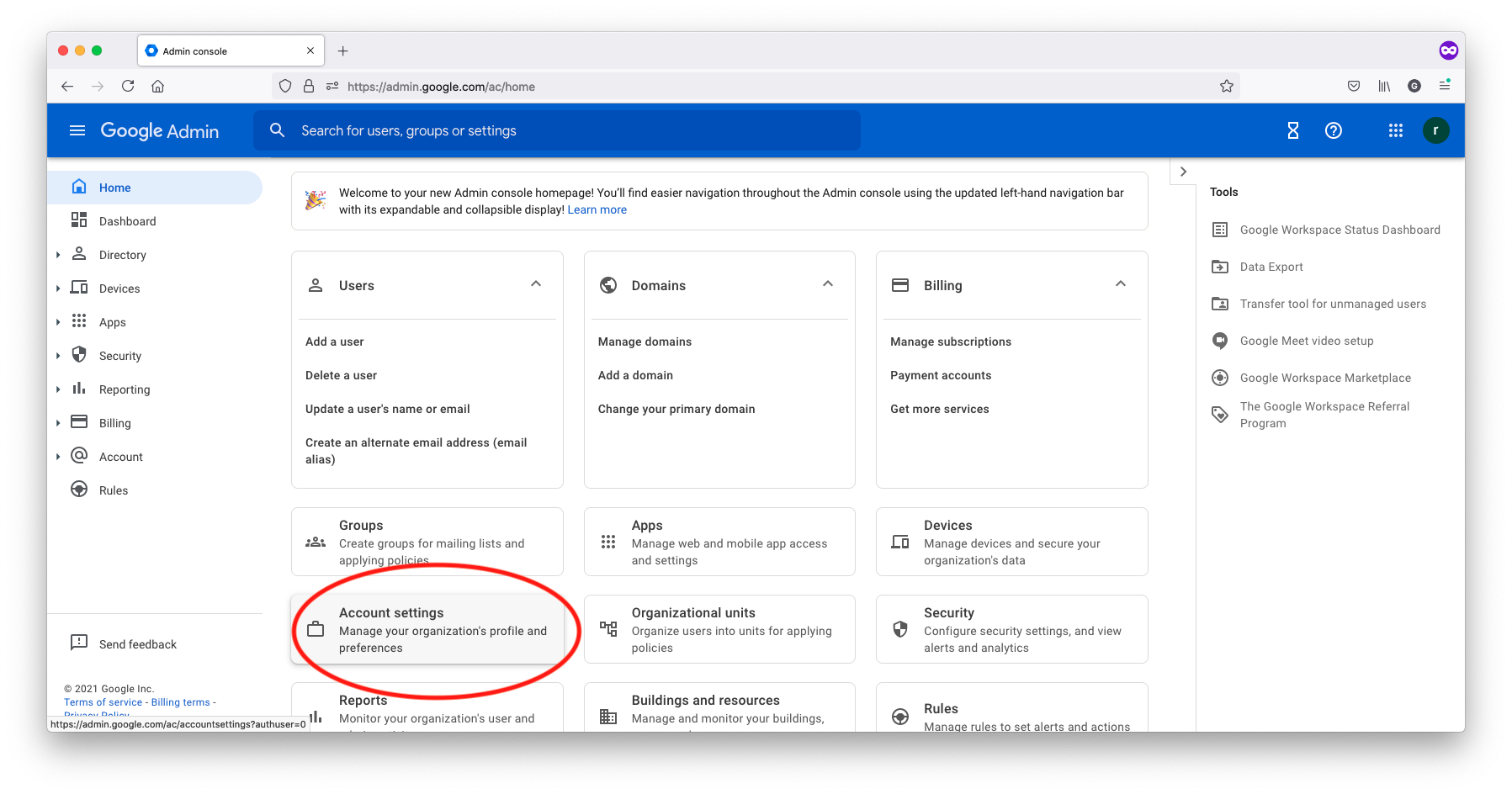Click Add a domain link
1512x794 pixels.
point(635,375)
